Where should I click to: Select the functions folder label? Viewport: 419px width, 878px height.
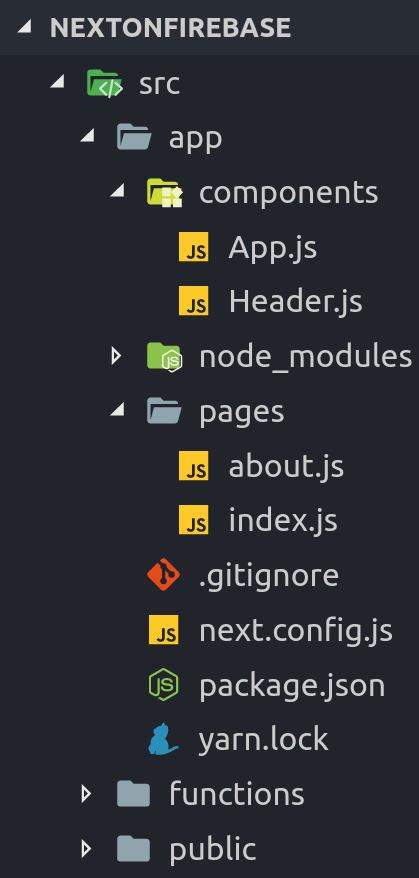tap(236, 794)
